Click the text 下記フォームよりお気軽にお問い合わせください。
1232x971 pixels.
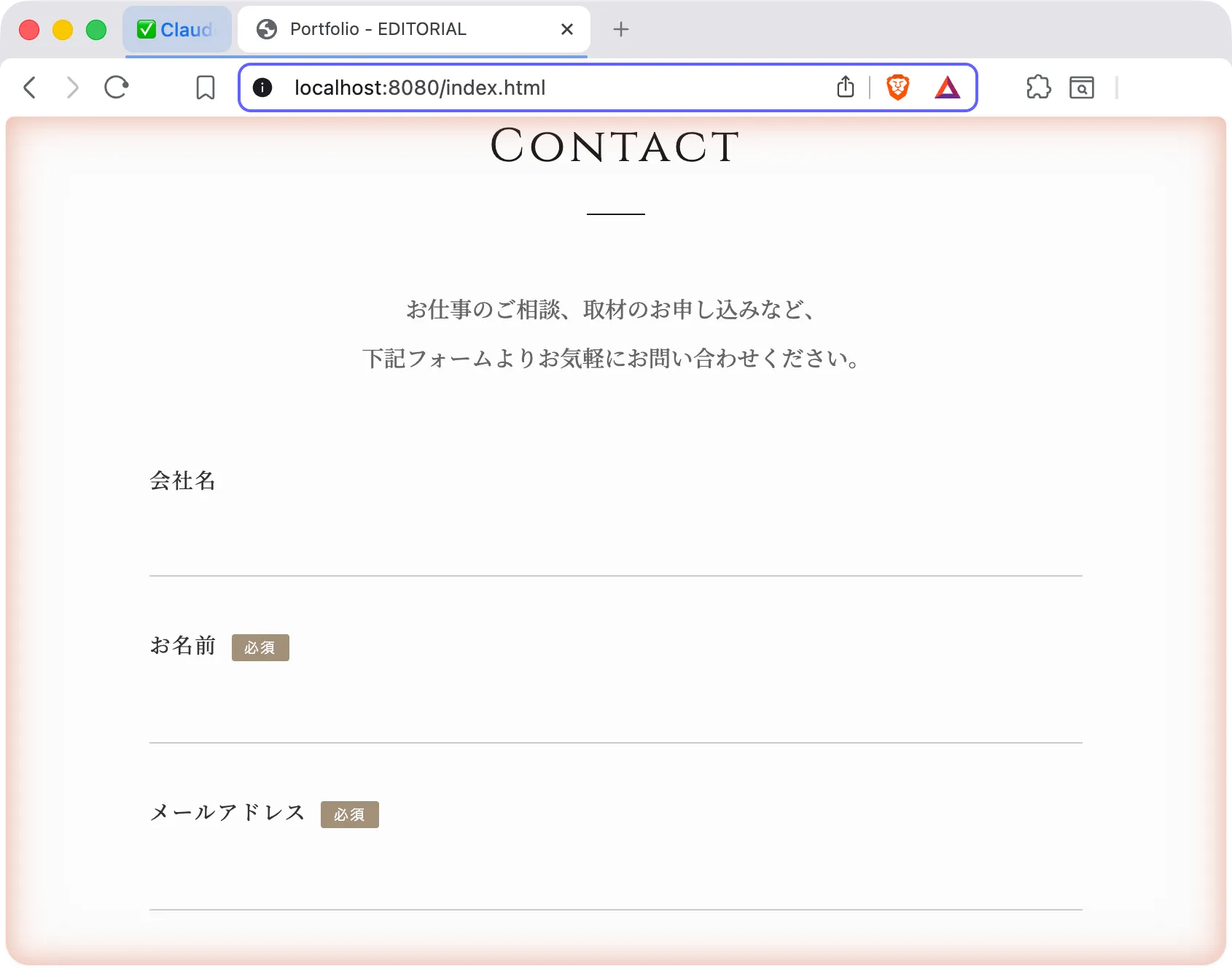point(612,359)
